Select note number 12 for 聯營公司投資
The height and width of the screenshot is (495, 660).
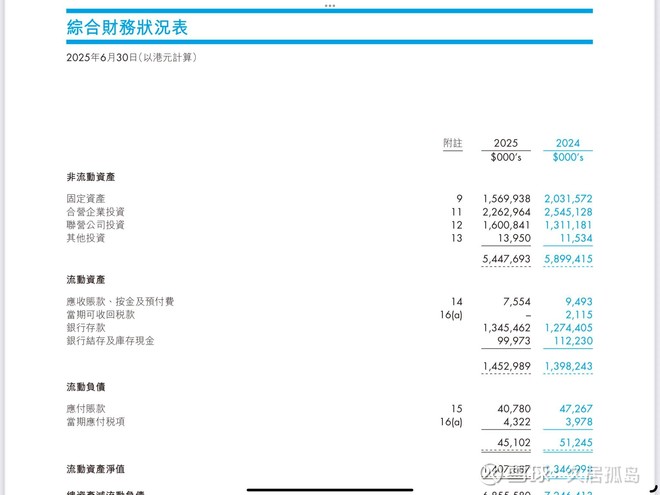[x=457, y=225]
